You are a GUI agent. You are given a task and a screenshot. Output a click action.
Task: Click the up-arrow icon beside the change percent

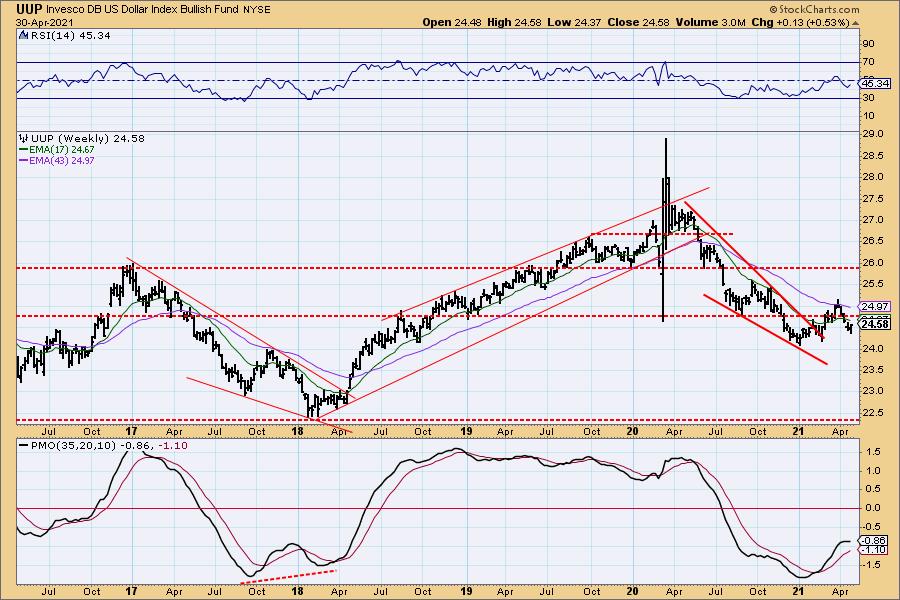click(x=856, y=23)
